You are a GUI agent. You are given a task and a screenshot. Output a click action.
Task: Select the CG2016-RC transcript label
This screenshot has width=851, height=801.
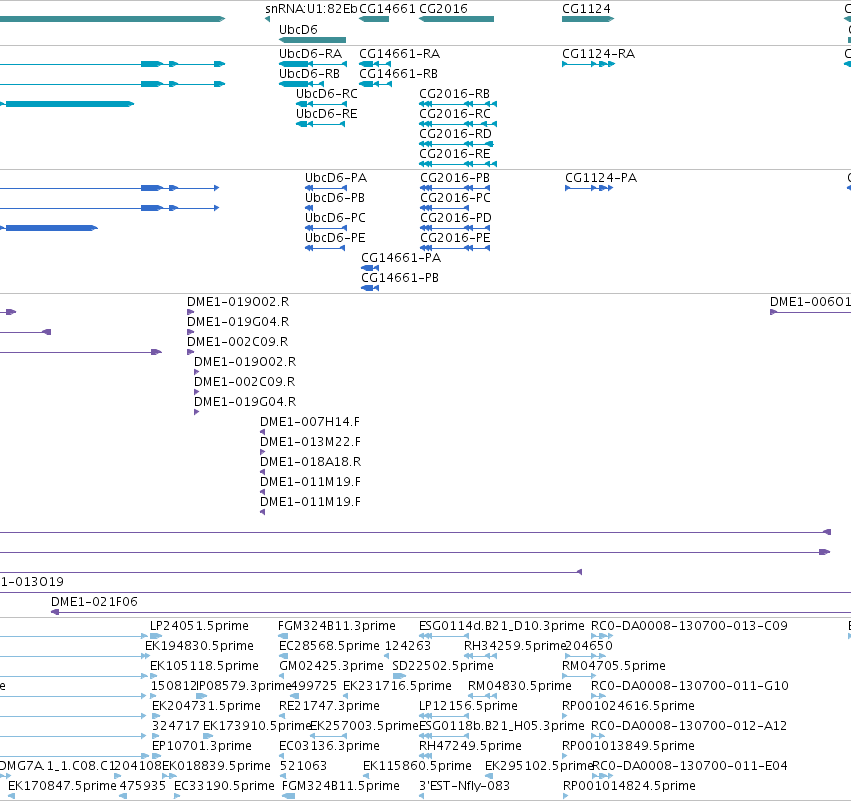point(455,114)
